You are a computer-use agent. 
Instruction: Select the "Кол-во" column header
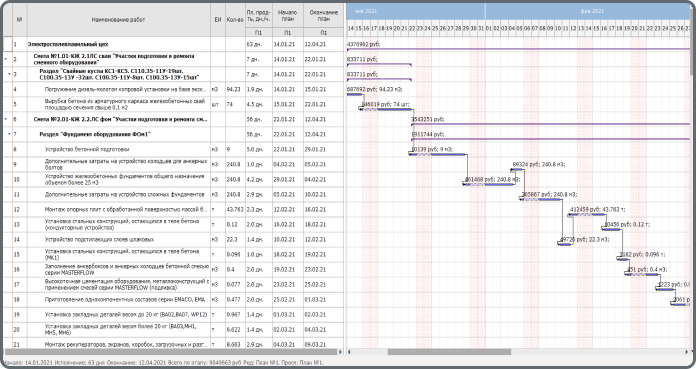pos(235,20)
